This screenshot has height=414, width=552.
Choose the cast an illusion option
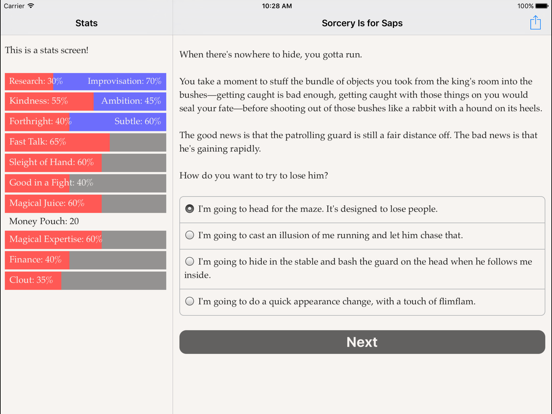pyautogui.click(x=362, y=236)
